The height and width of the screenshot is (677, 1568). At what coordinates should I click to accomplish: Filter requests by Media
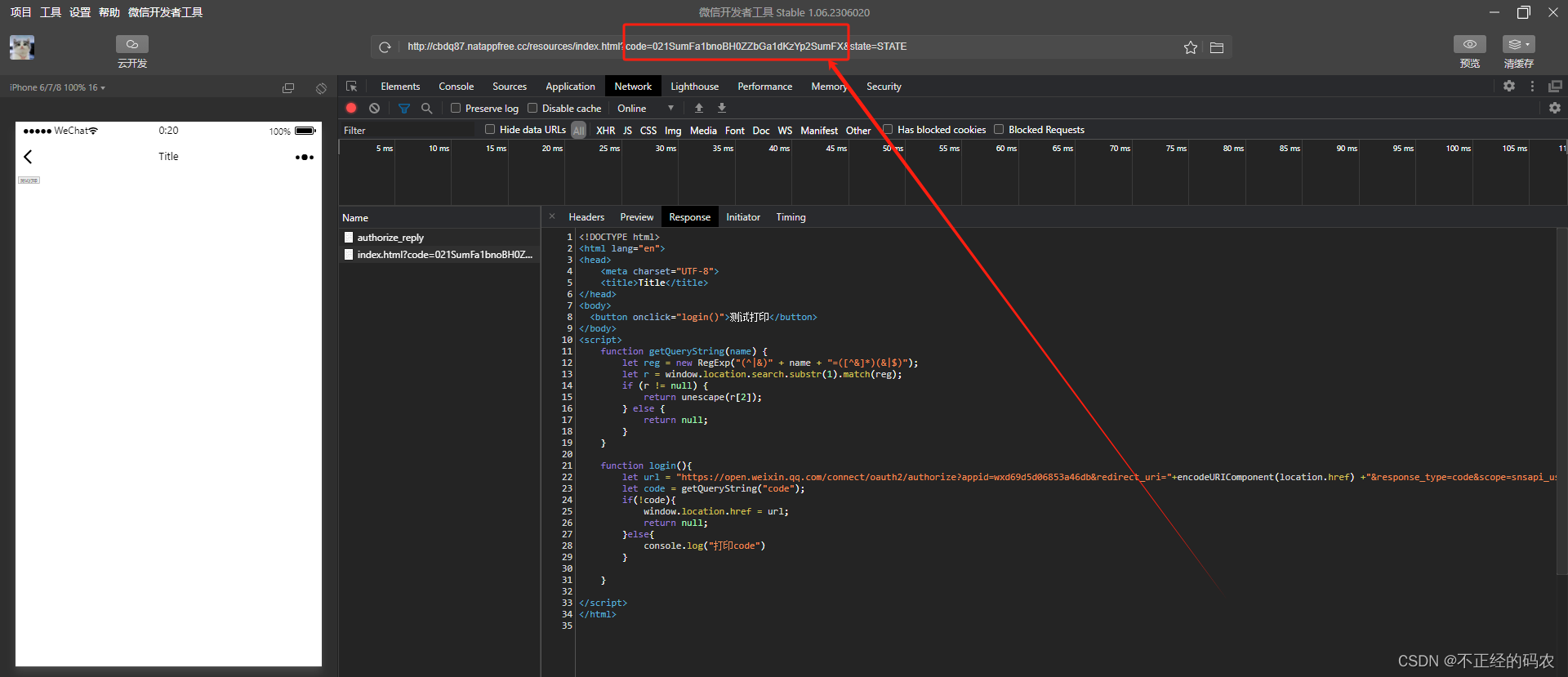coord(703,130)
